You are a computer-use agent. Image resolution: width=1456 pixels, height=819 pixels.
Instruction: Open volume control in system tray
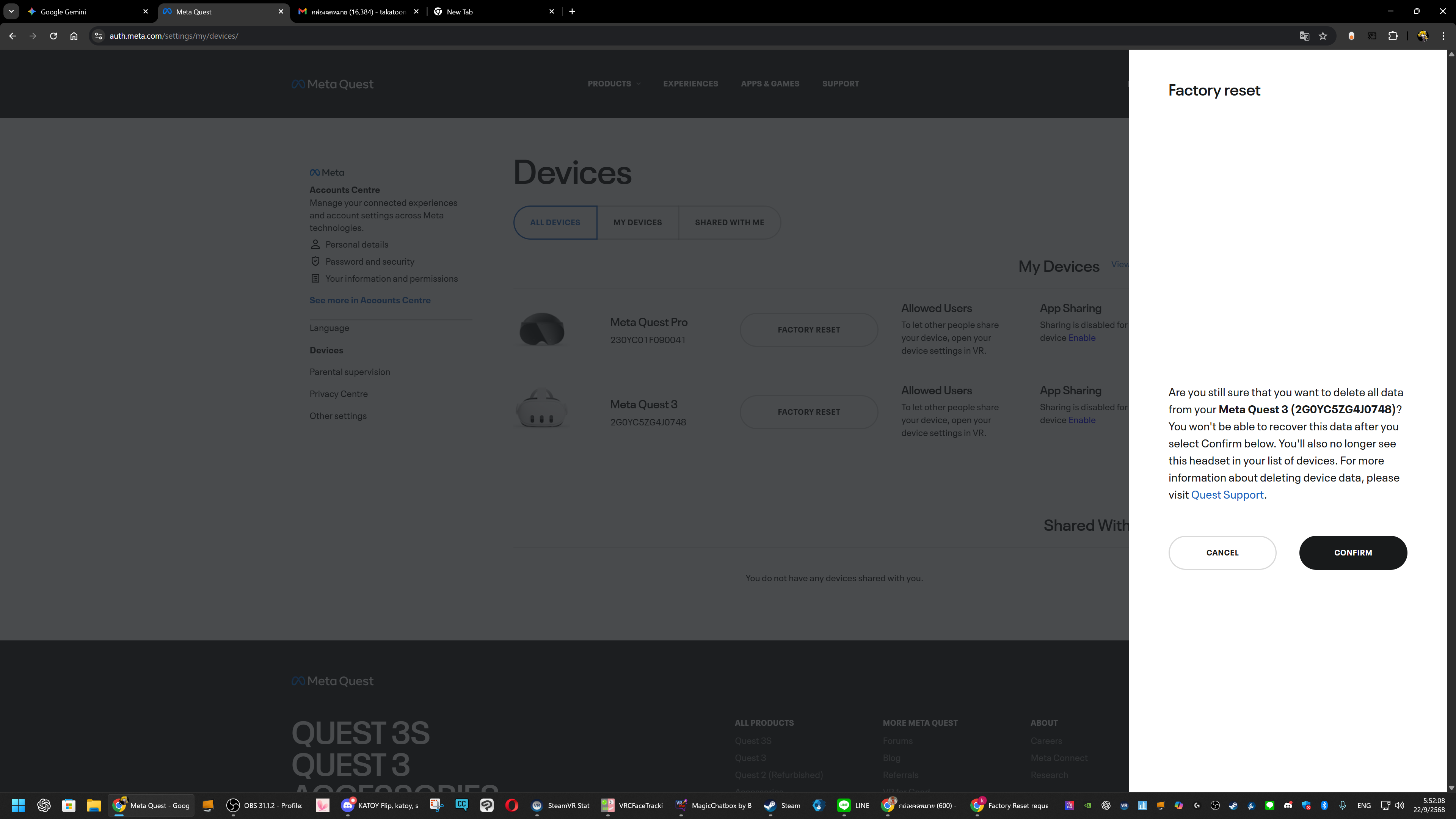1400,805
